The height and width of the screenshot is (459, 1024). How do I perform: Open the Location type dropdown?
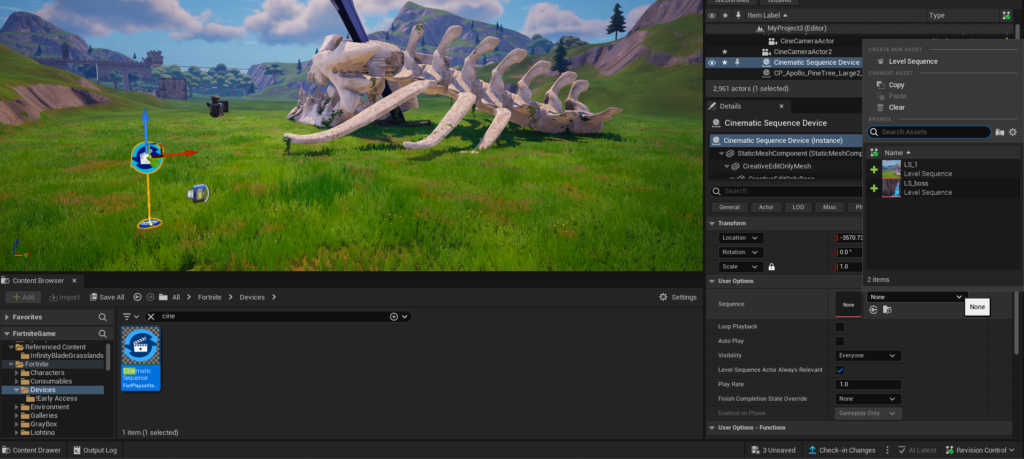[x=740, y=238]
